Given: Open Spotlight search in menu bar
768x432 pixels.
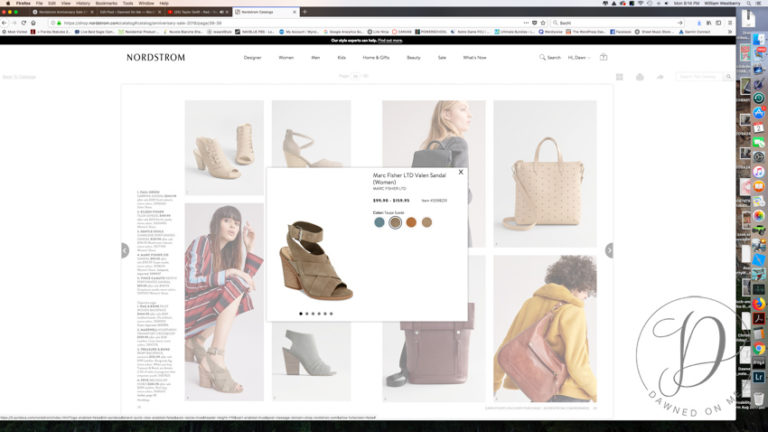Looking at the screenshot, I should click(749, 3).
